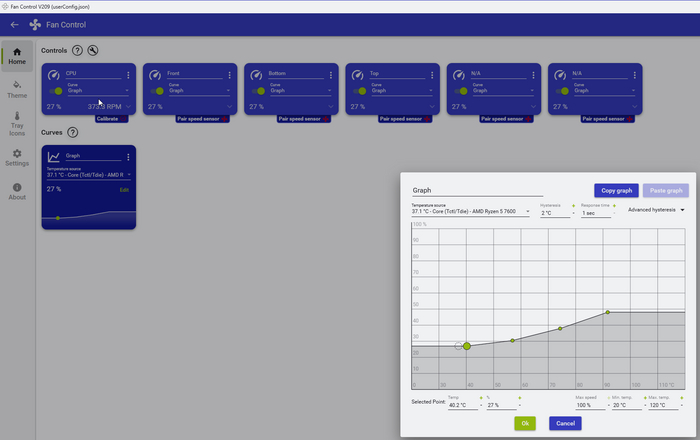Click the line chart icon on Graph card
This screenshot has width=700, height=440.
click(x=54, y=157)
